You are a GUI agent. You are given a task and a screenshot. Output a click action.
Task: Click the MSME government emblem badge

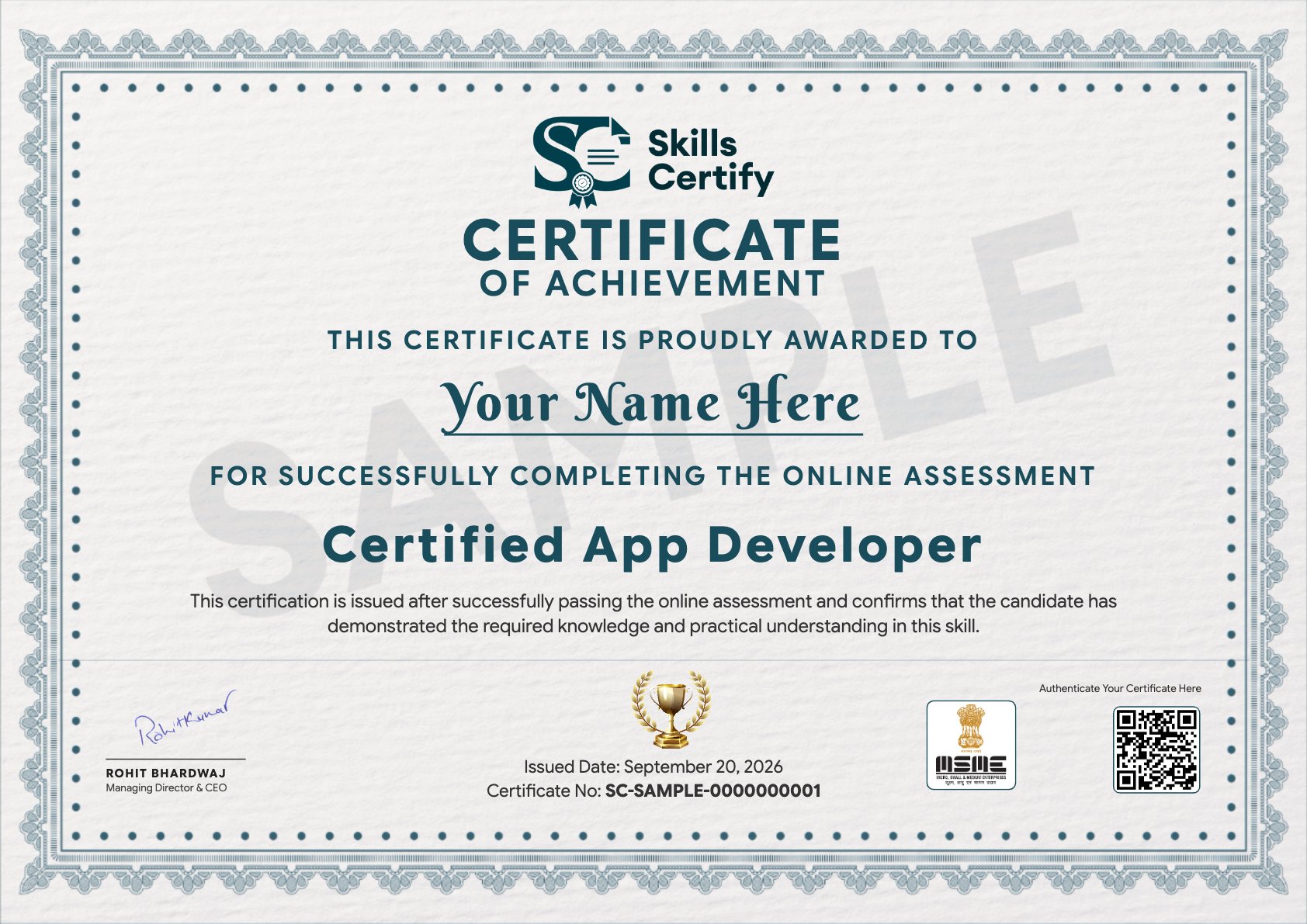pos(971,745)
